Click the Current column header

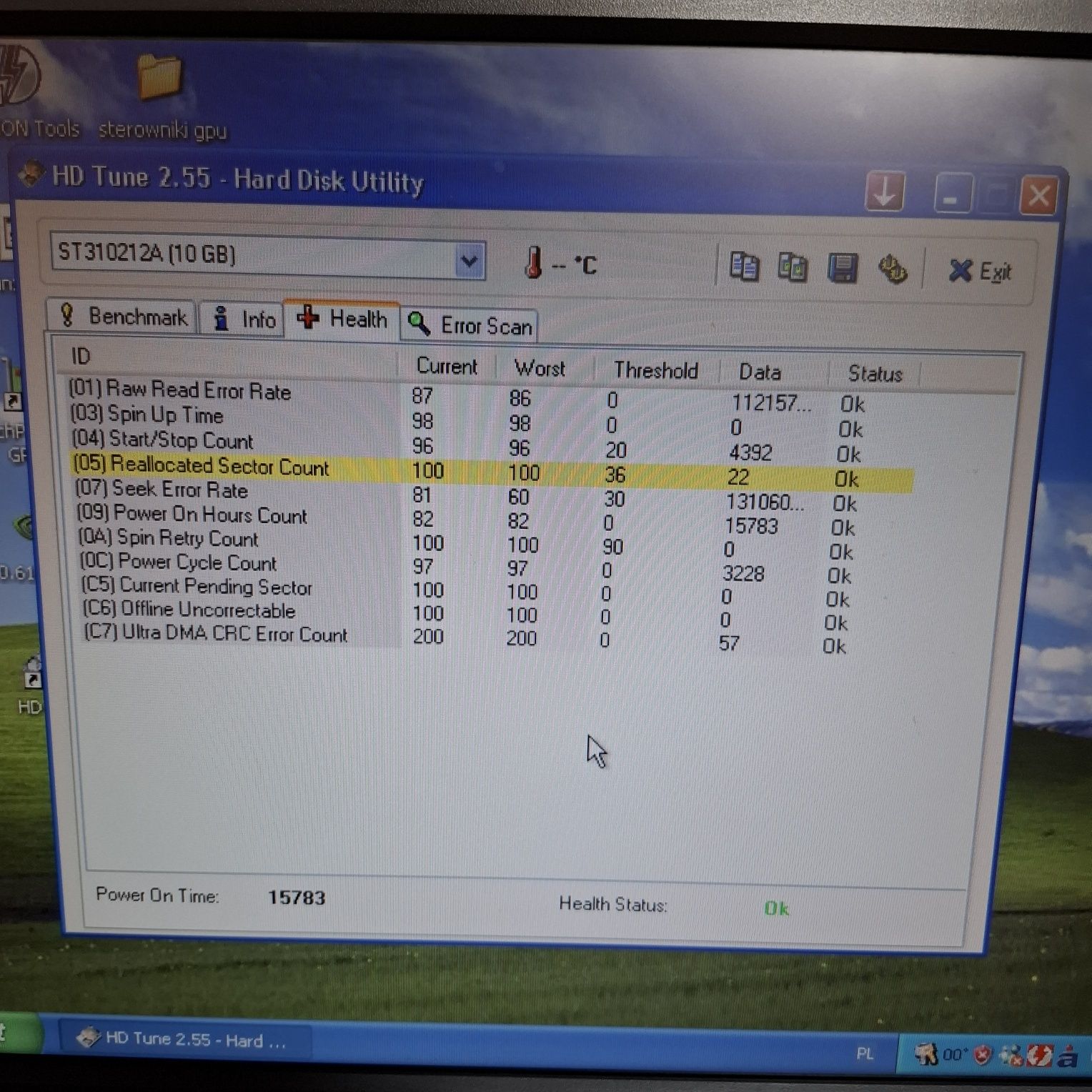point(447,366)
